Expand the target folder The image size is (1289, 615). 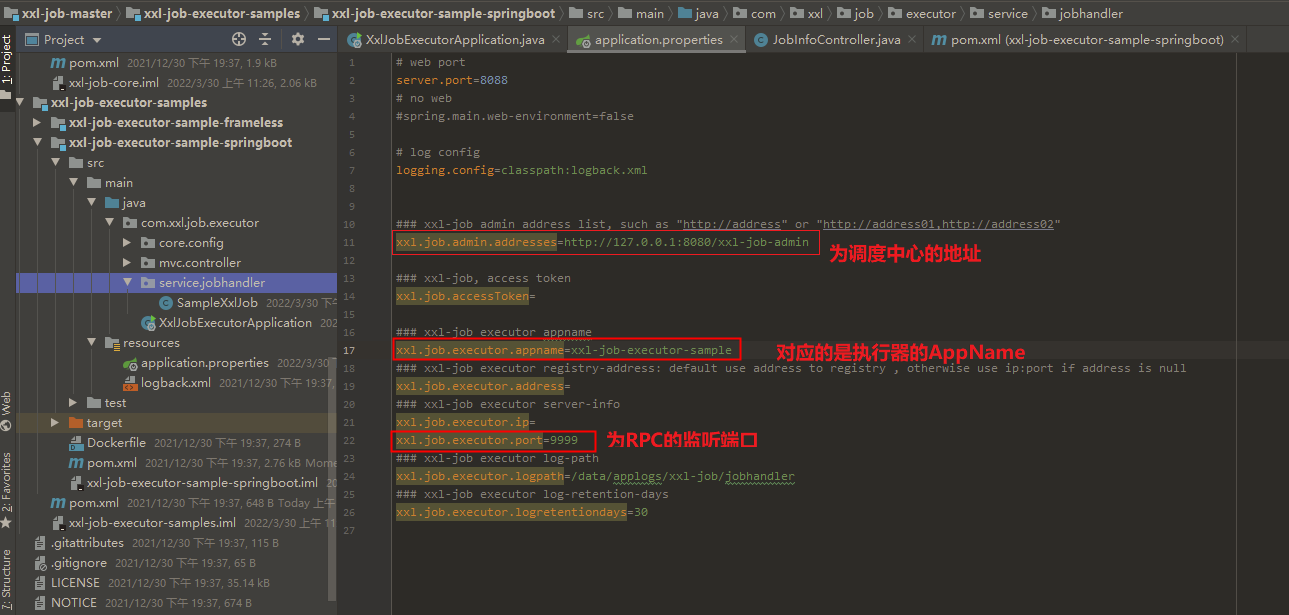57,423
